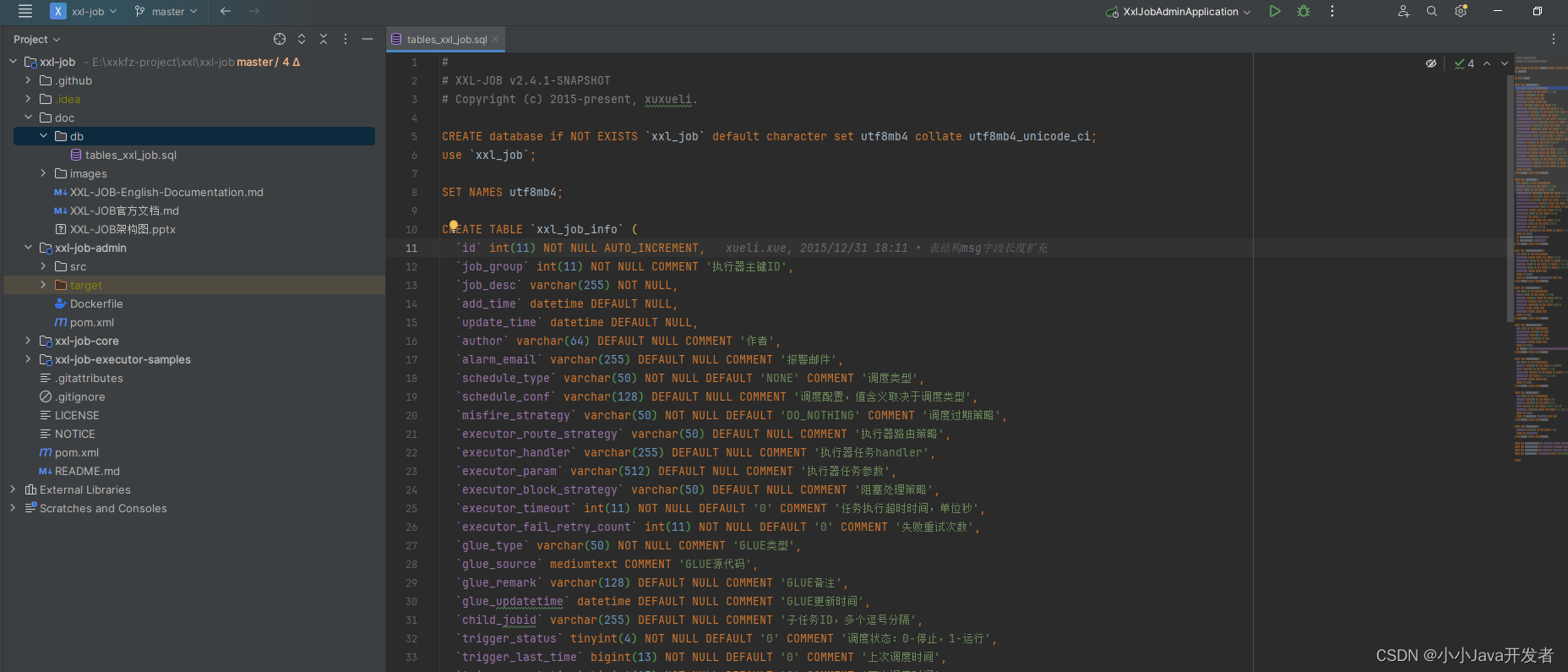Image resolution: width=1568 pixels, height=672 pixels.
Task: Select the Dockerfile in xxl-job-admin
Action: pyautogui.click(x=89, y=303)
